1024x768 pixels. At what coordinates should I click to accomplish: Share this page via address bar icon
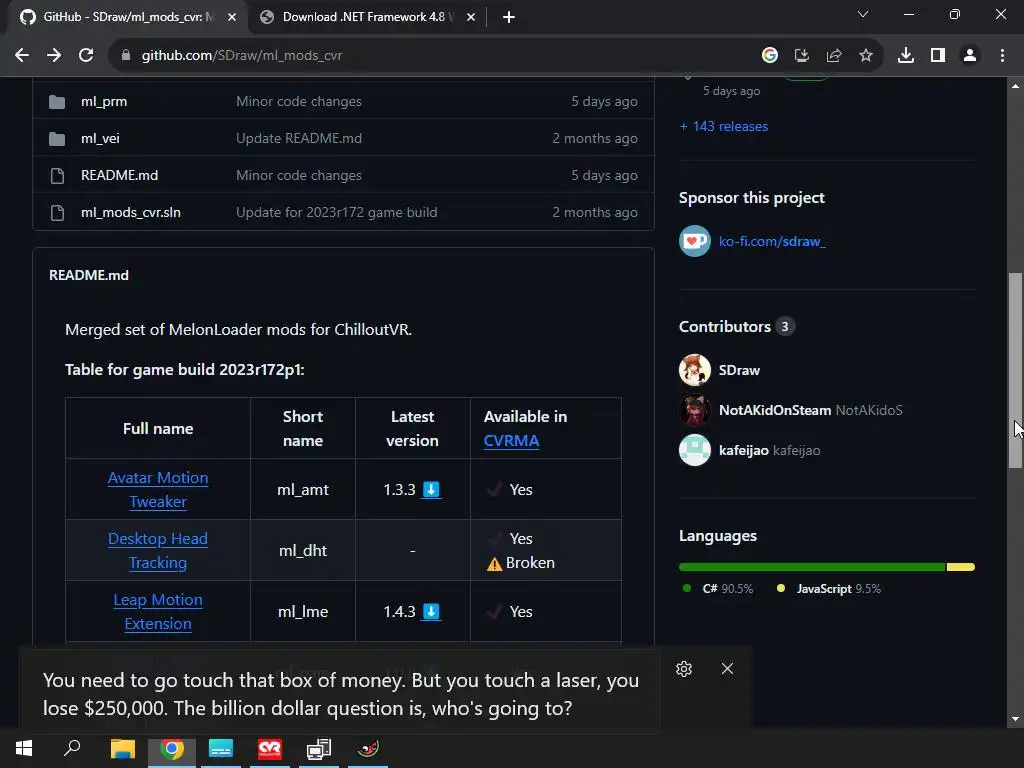pos(833,56)
